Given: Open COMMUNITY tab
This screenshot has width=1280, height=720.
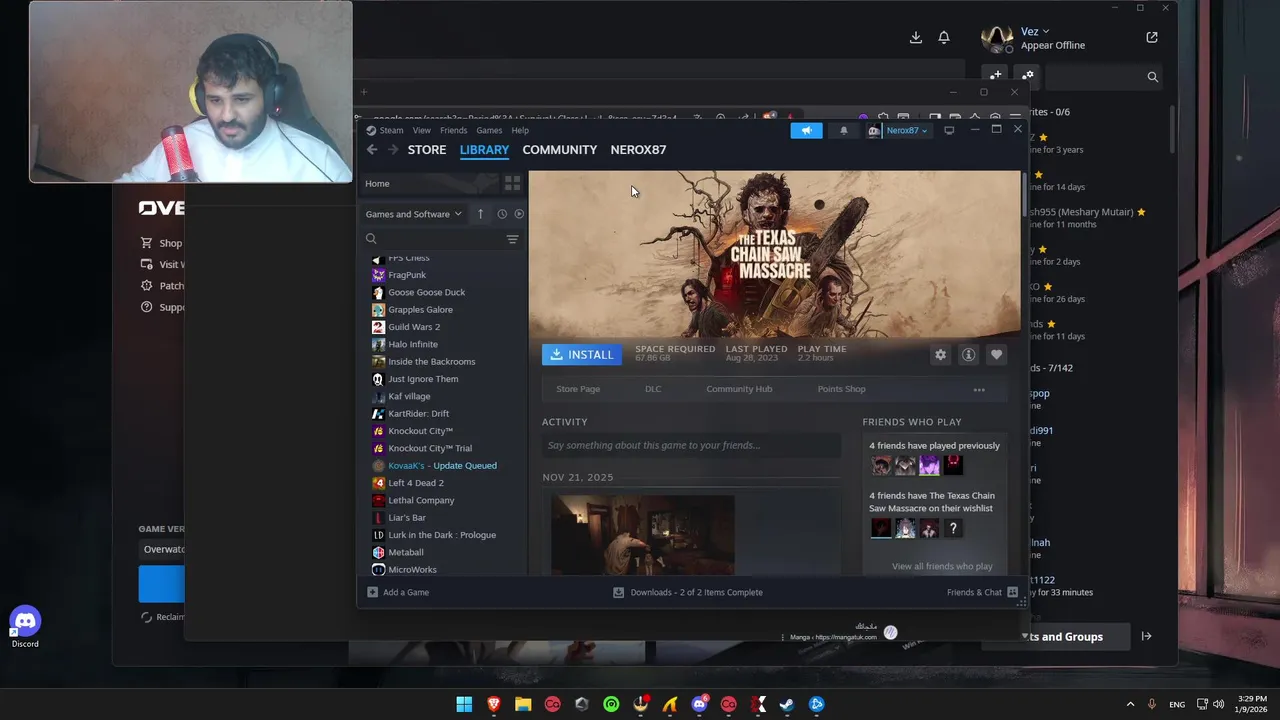Looking at the screenshot, I should coord(559,149).
